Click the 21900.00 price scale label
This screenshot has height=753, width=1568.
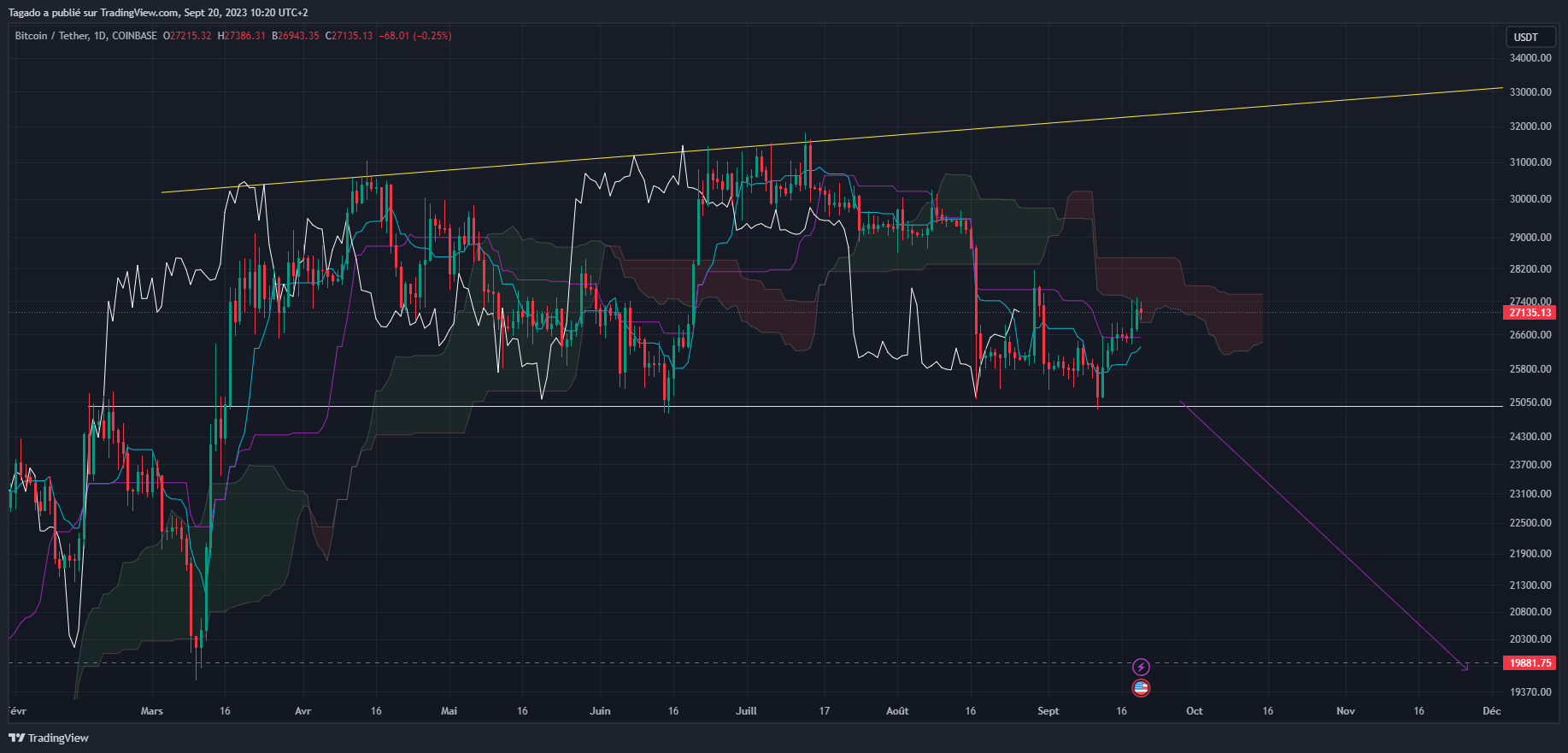[1530, 554]
